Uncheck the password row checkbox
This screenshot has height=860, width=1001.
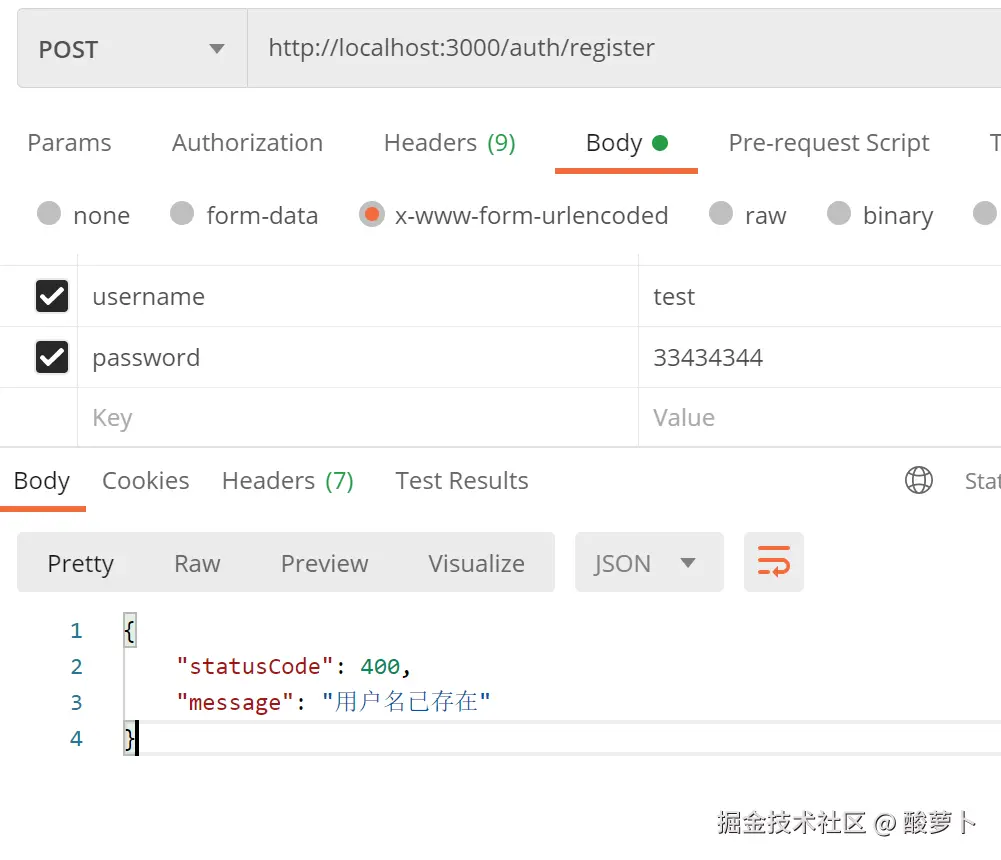(52, 358)
